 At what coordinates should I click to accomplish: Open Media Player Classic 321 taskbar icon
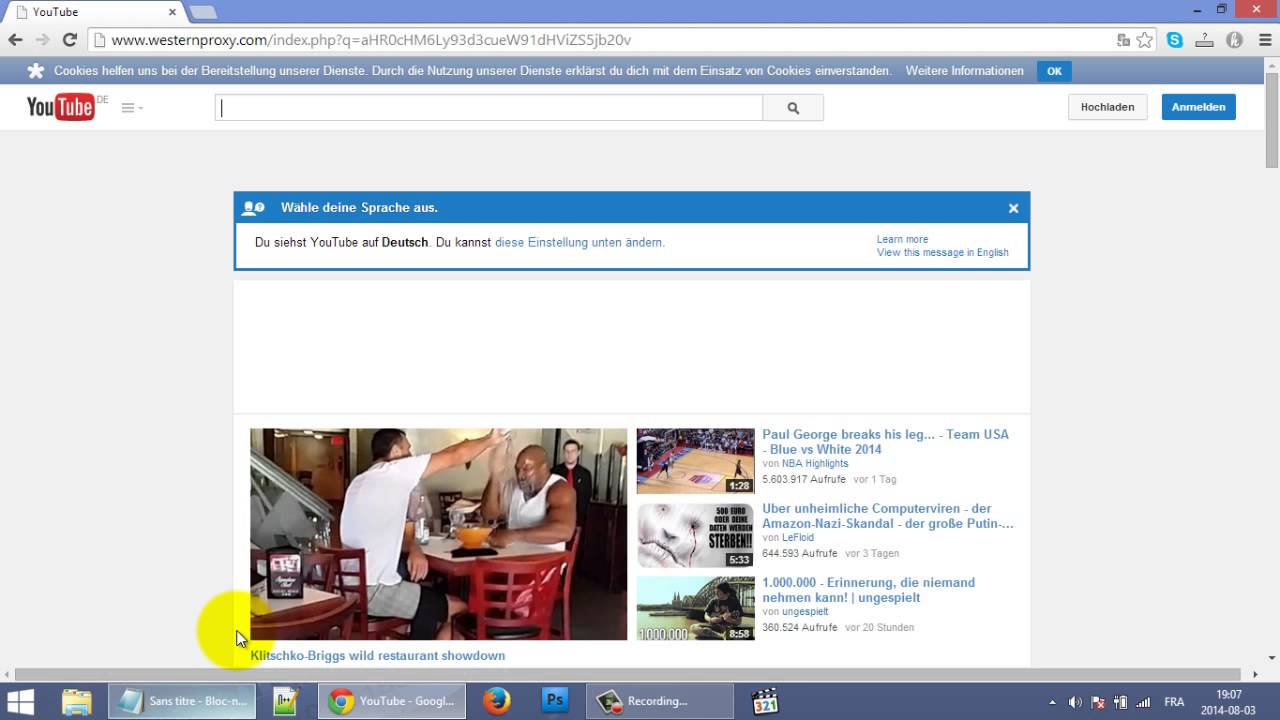coord(765,701)
